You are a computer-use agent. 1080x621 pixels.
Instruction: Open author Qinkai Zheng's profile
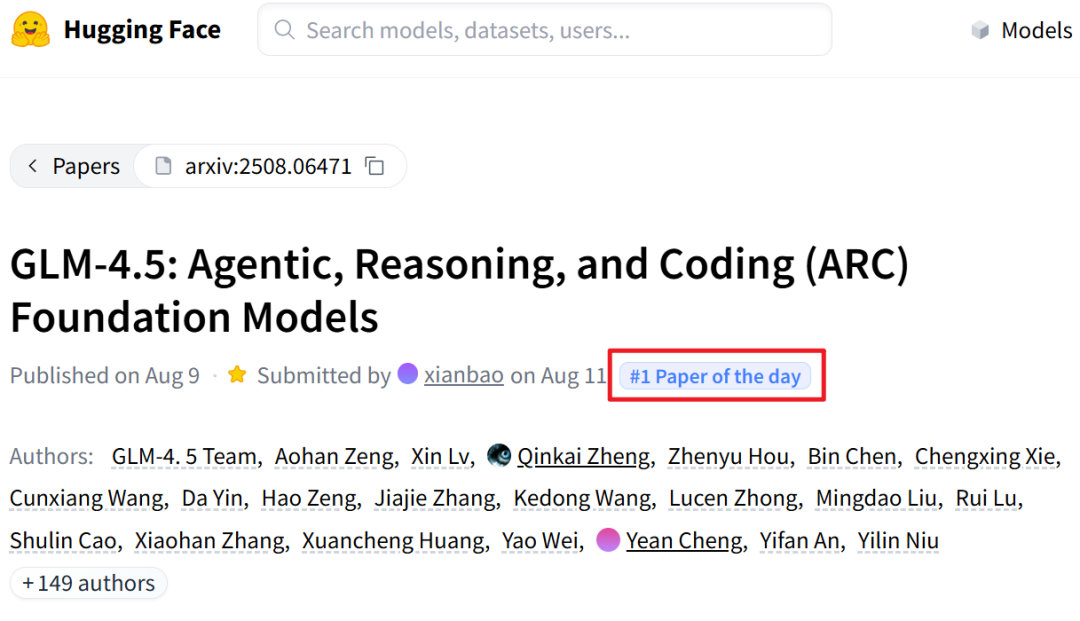pos(583,457)
